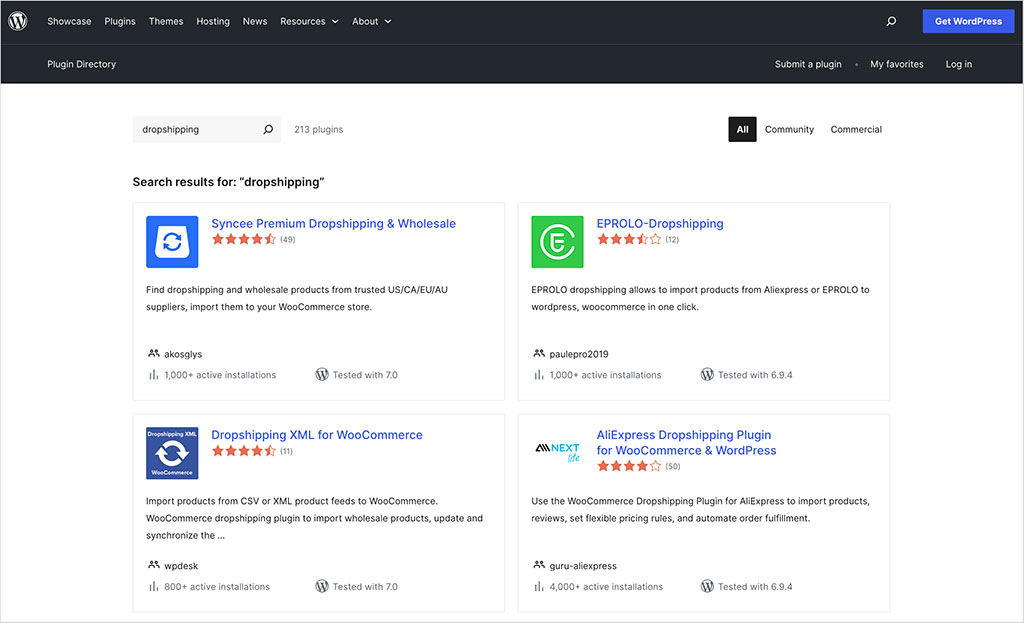Click installs bar icon beside 4,000+ installations

tap(539, 586)
